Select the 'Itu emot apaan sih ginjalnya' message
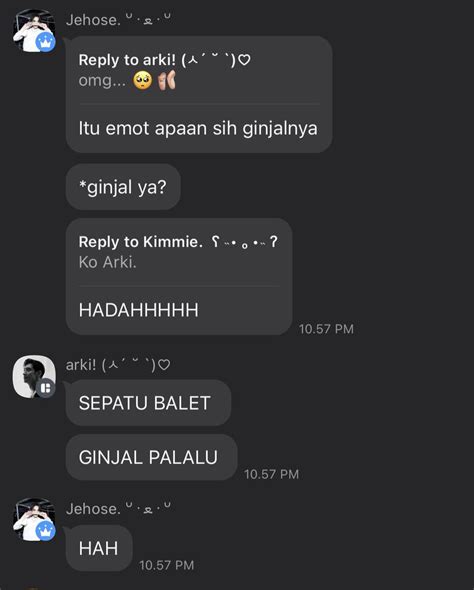Viewport: 474px width, 590px height. click(198, 128)
